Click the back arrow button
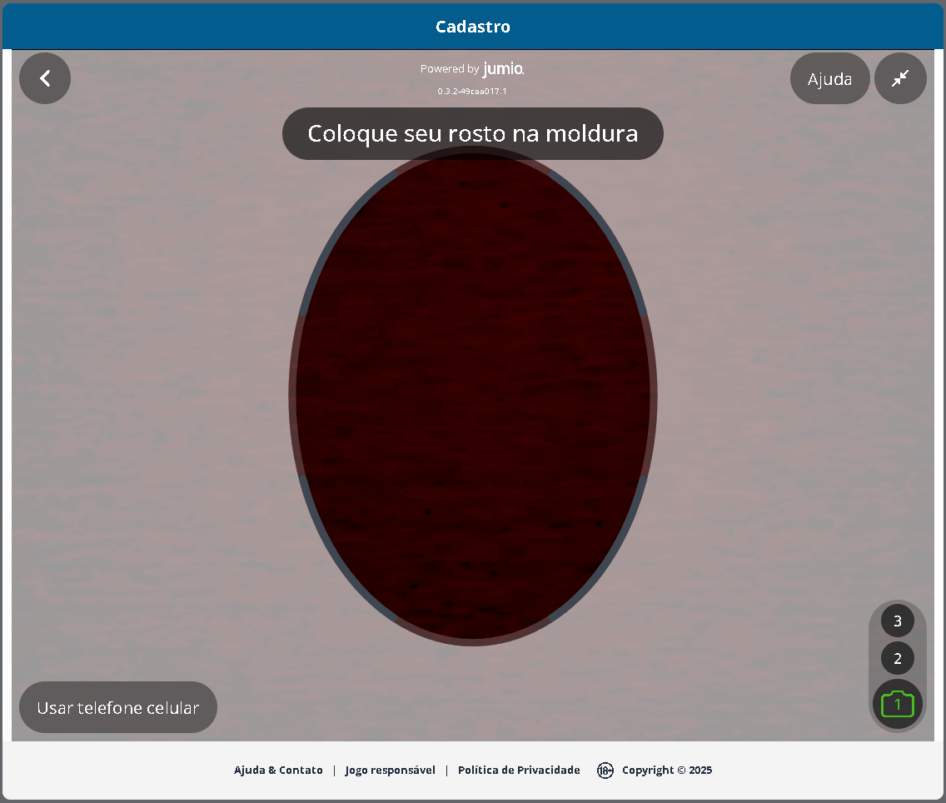This screenshot has height=803, width=946. [45, 78]
